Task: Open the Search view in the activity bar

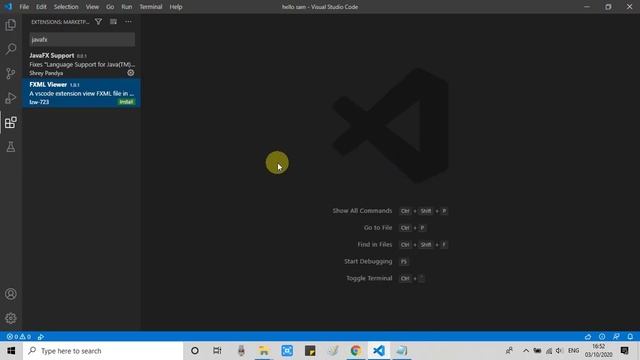Action: (11, 49)
